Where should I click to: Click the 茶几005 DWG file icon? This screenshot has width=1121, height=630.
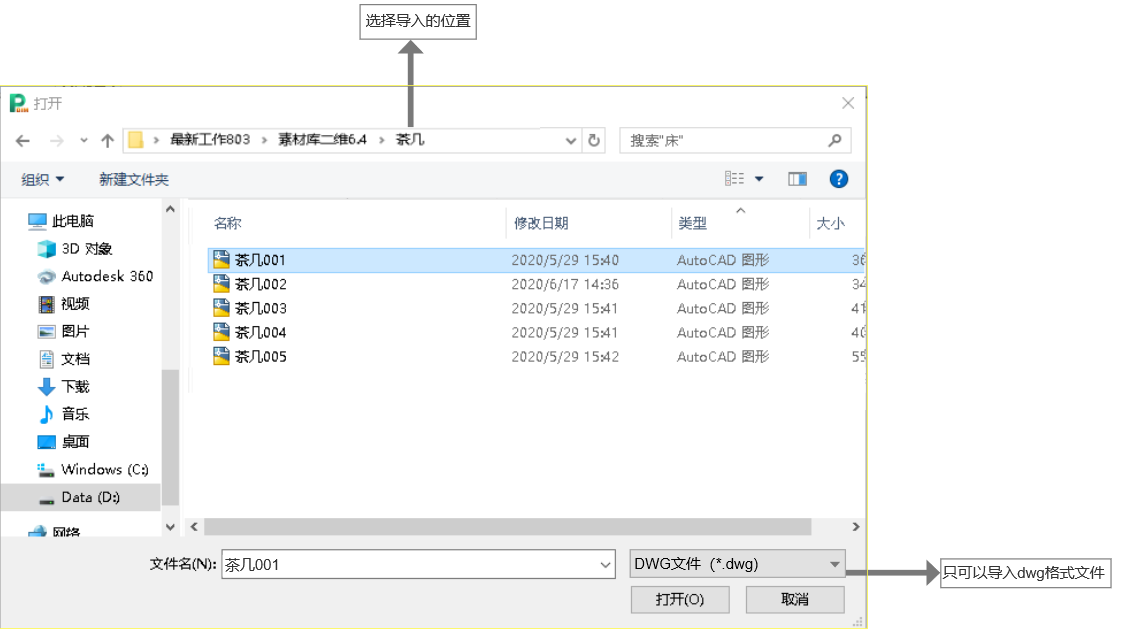(222, 356)
